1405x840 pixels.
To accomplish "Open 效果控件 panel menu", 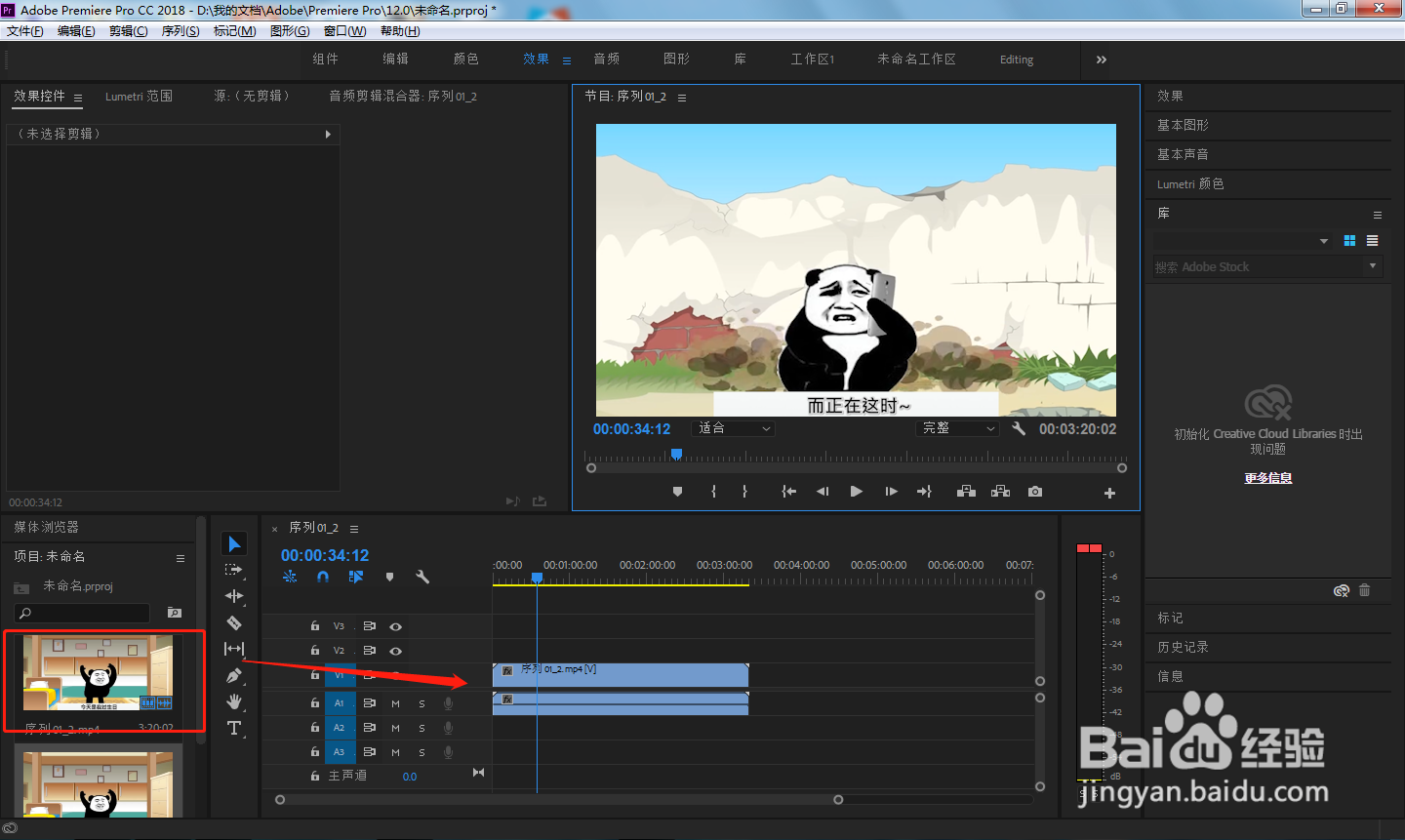I will coord(78,98).
